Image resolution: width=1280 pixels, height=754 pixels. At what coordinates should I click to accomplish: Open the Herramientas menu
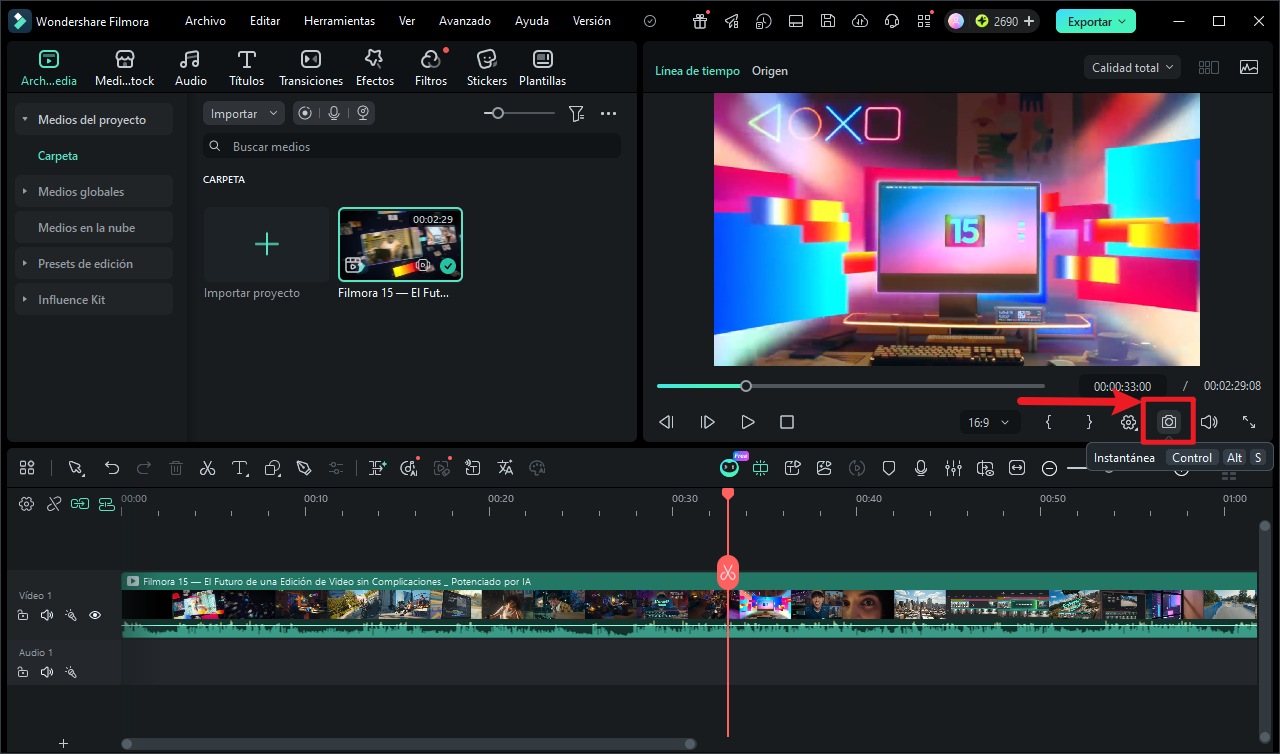pyautogui.click(x=339, y=21)
